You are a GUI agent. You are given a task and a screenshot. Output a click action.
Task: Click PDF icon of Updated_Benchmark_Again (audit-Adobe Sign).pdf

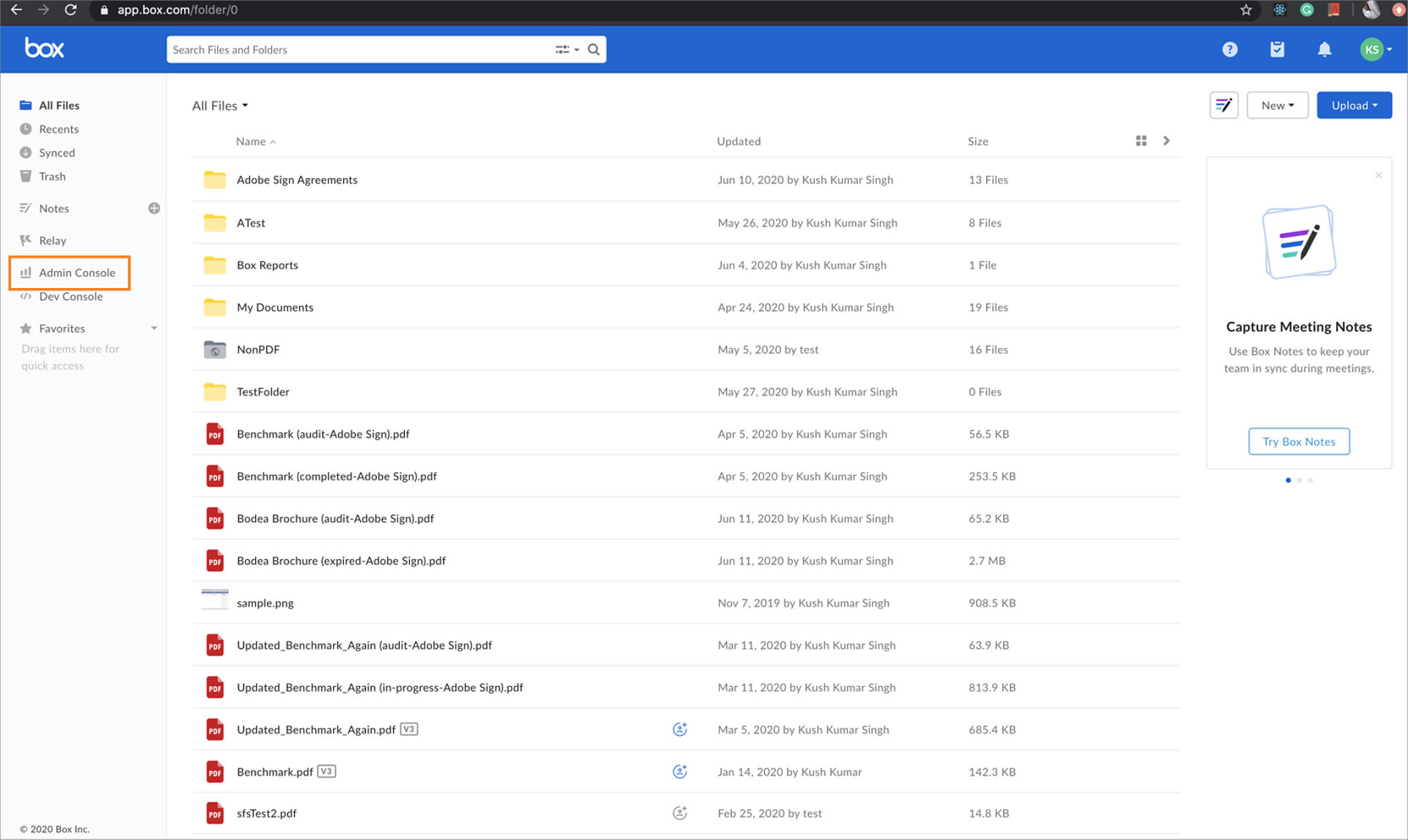pyautogui.click(x=215, y=645)
